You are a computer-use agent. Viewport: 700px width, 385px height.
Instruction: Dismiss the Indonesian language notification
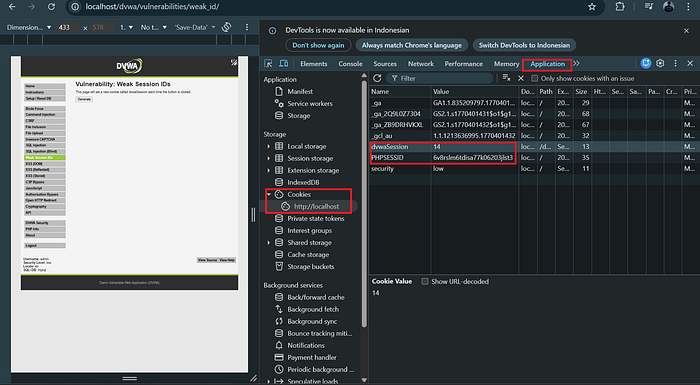[x=687, y=31]
